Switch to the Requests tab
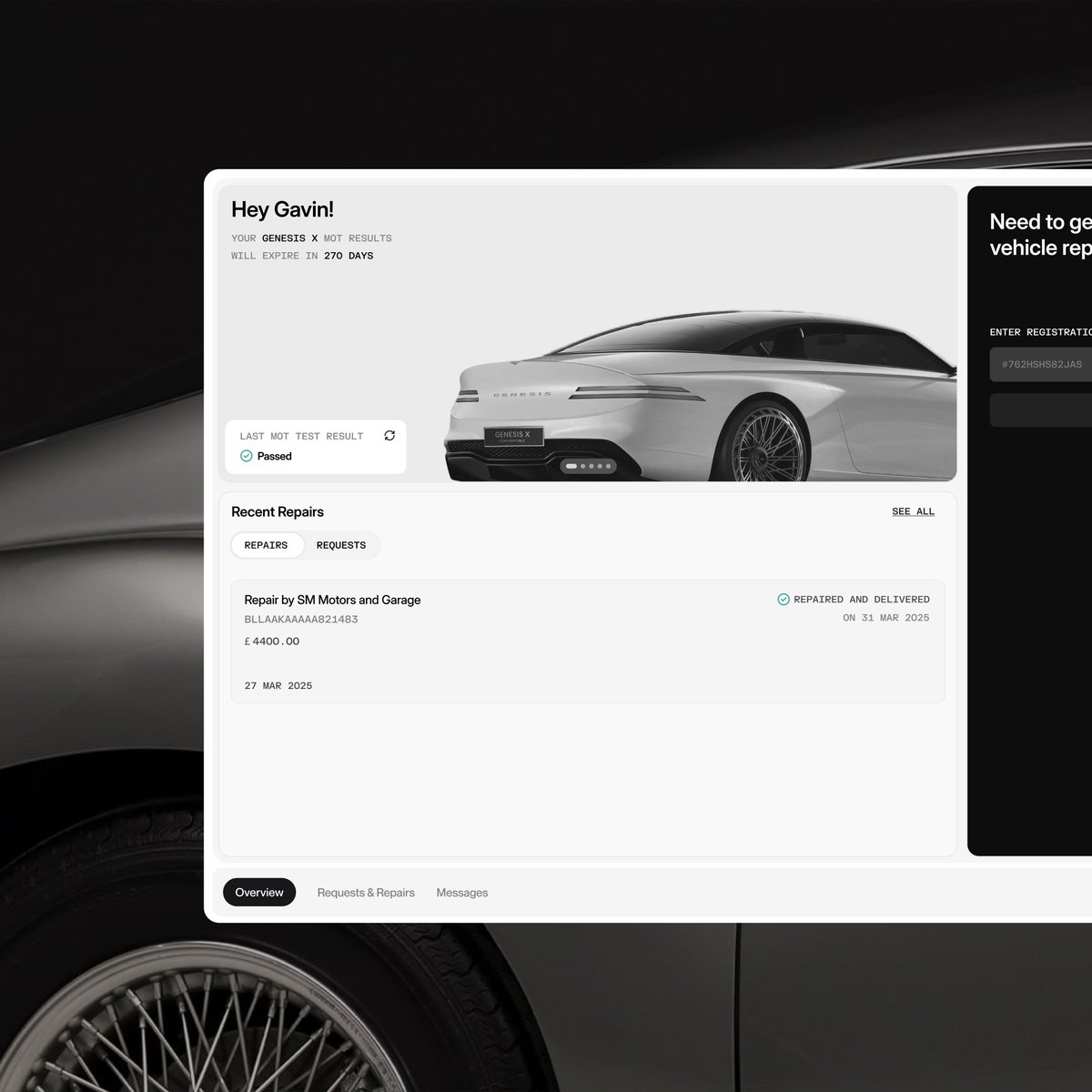Image resolution: width=1092 pixels, height=1092 pixels. [341, 545]
